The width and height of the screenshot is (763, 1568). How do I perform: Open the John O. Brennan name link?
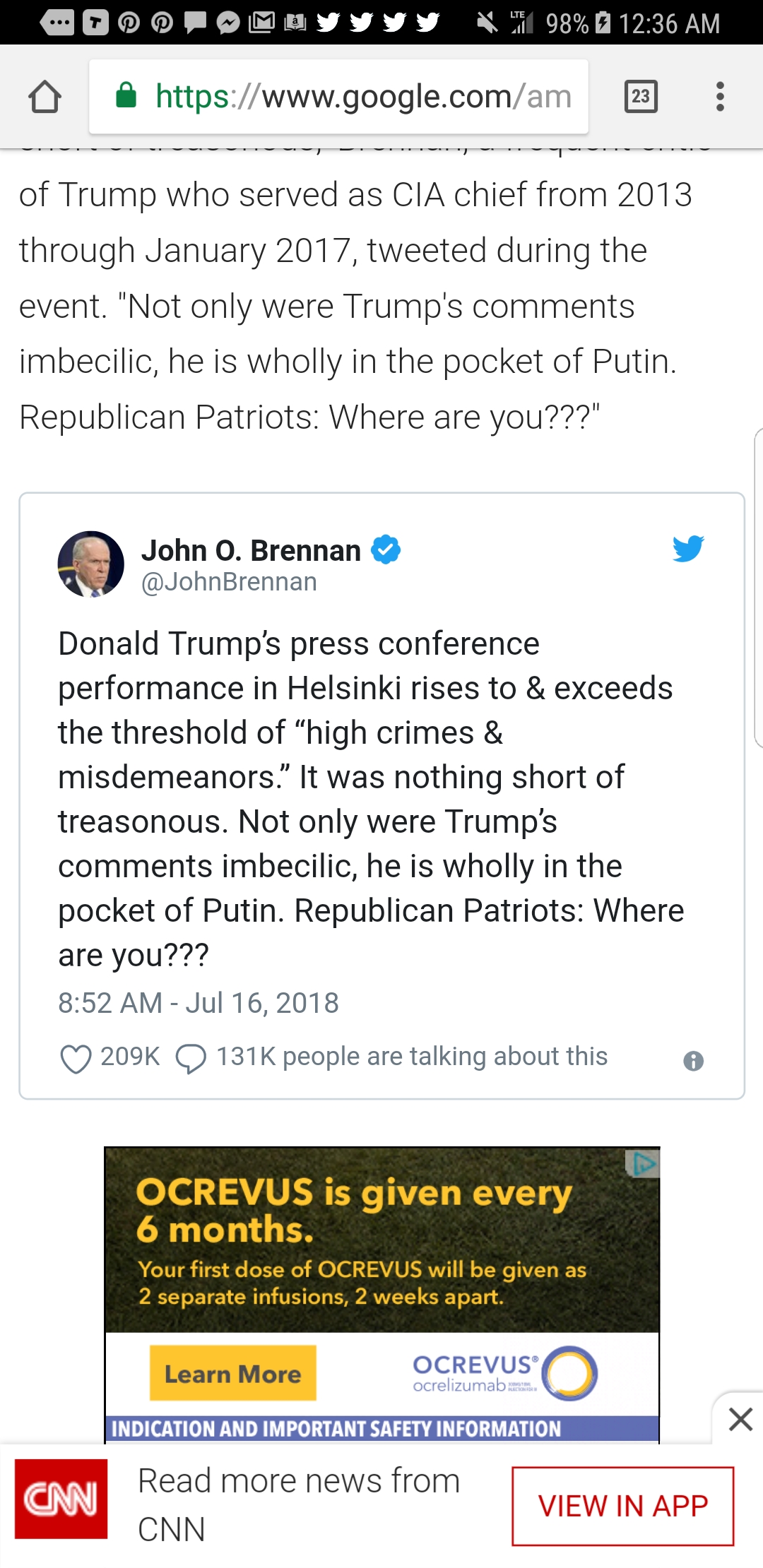251,550
